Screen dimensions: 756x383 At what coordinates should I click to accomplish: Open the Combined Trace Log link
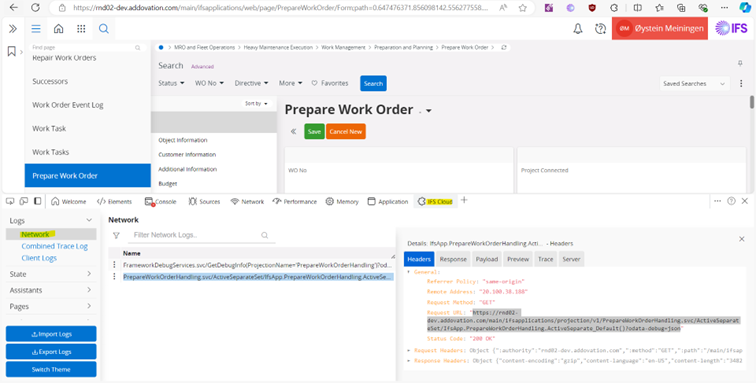(54, 246)
